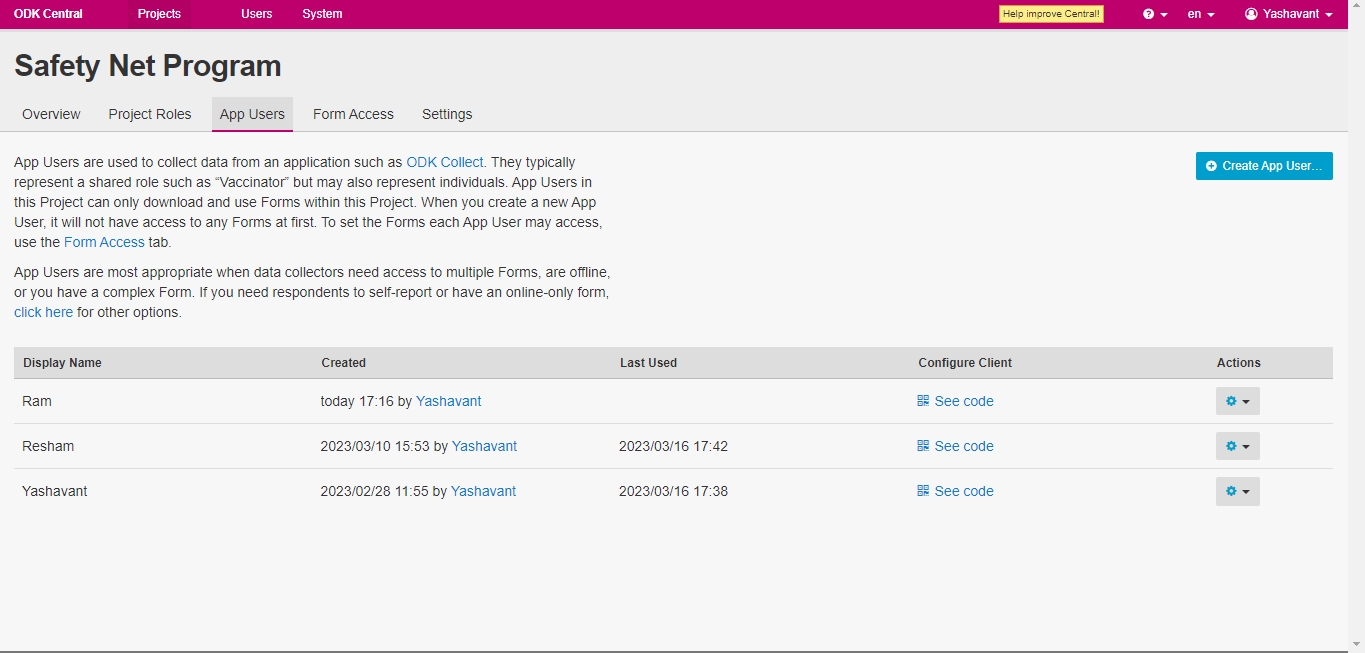Switch to the Overview tab

[x=51, y=114]
